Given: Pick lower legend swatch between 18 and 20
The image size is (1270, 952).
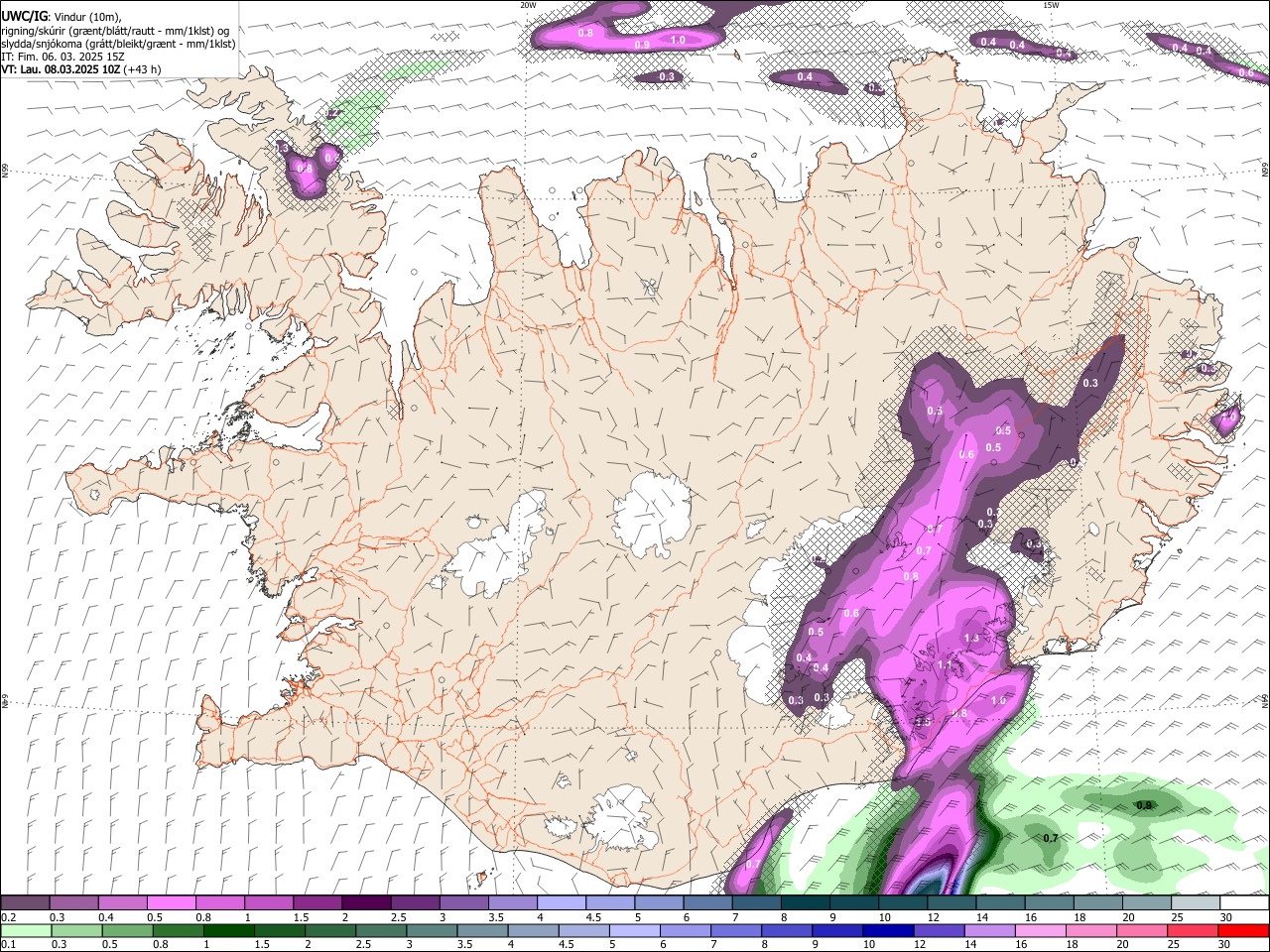Looking at the screenshot, I should click(1092, 930).
